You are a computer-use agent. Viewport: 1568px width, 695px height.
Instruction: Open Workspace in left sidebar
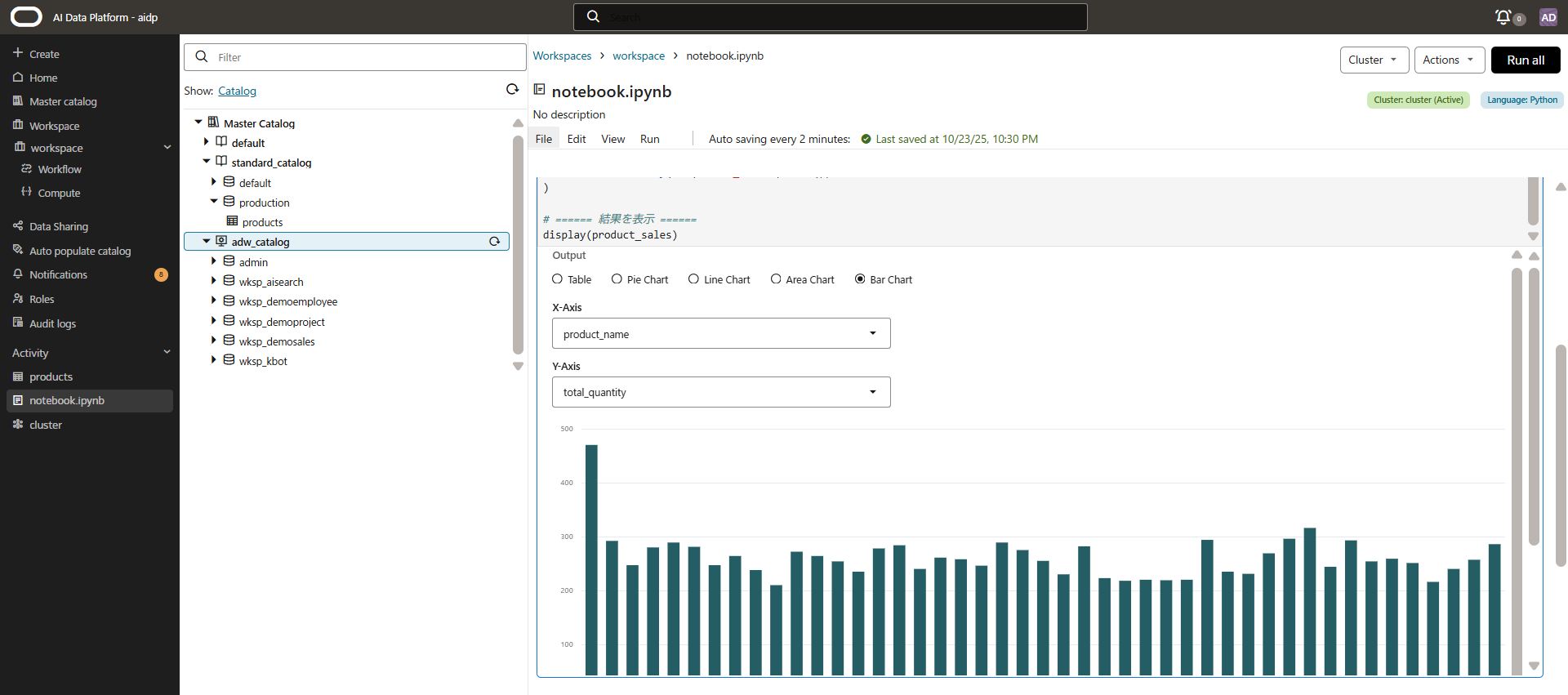(x=54, y=126)
